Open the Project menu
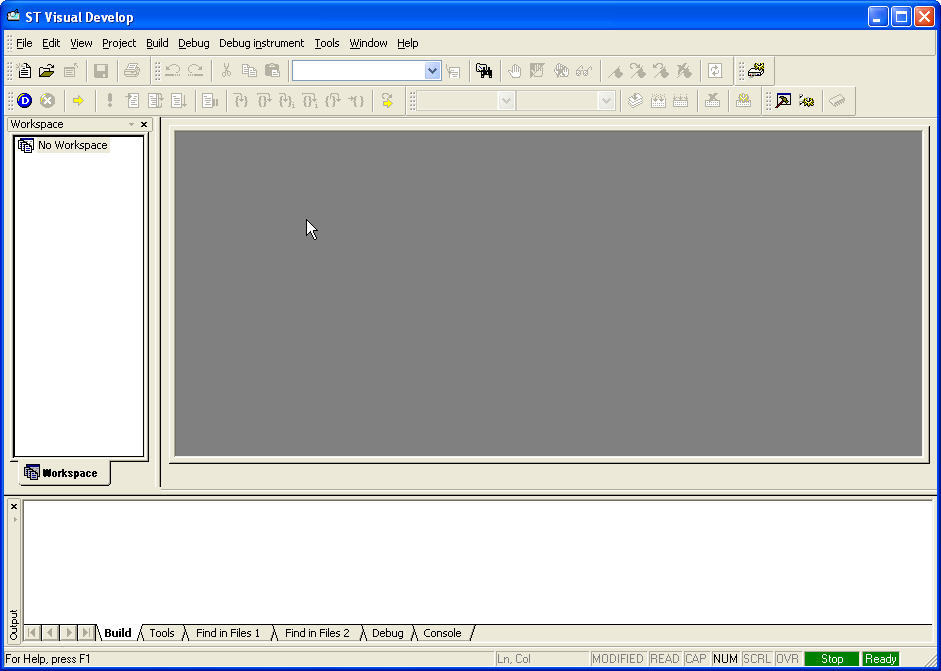941x671 pixels. tap(119, 43)
